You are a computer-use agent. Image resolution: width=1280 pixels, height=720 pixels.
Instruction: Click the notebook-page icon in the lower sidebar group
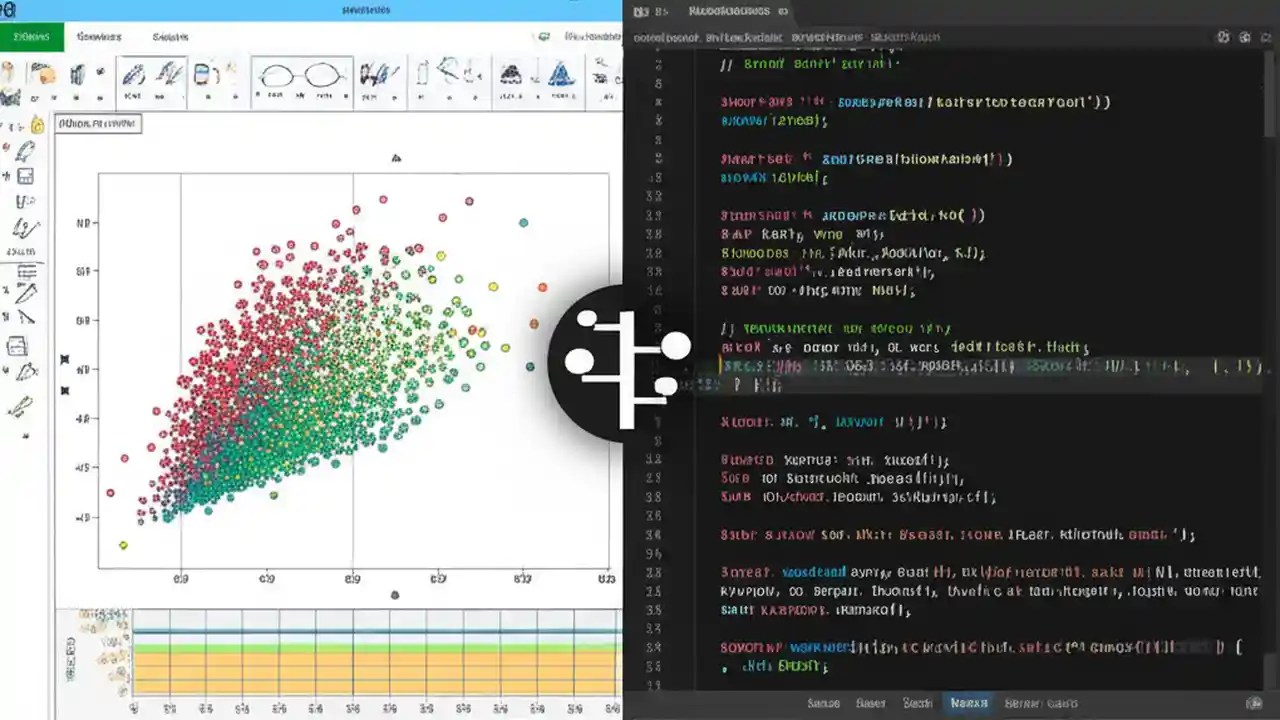pos(25,345)
